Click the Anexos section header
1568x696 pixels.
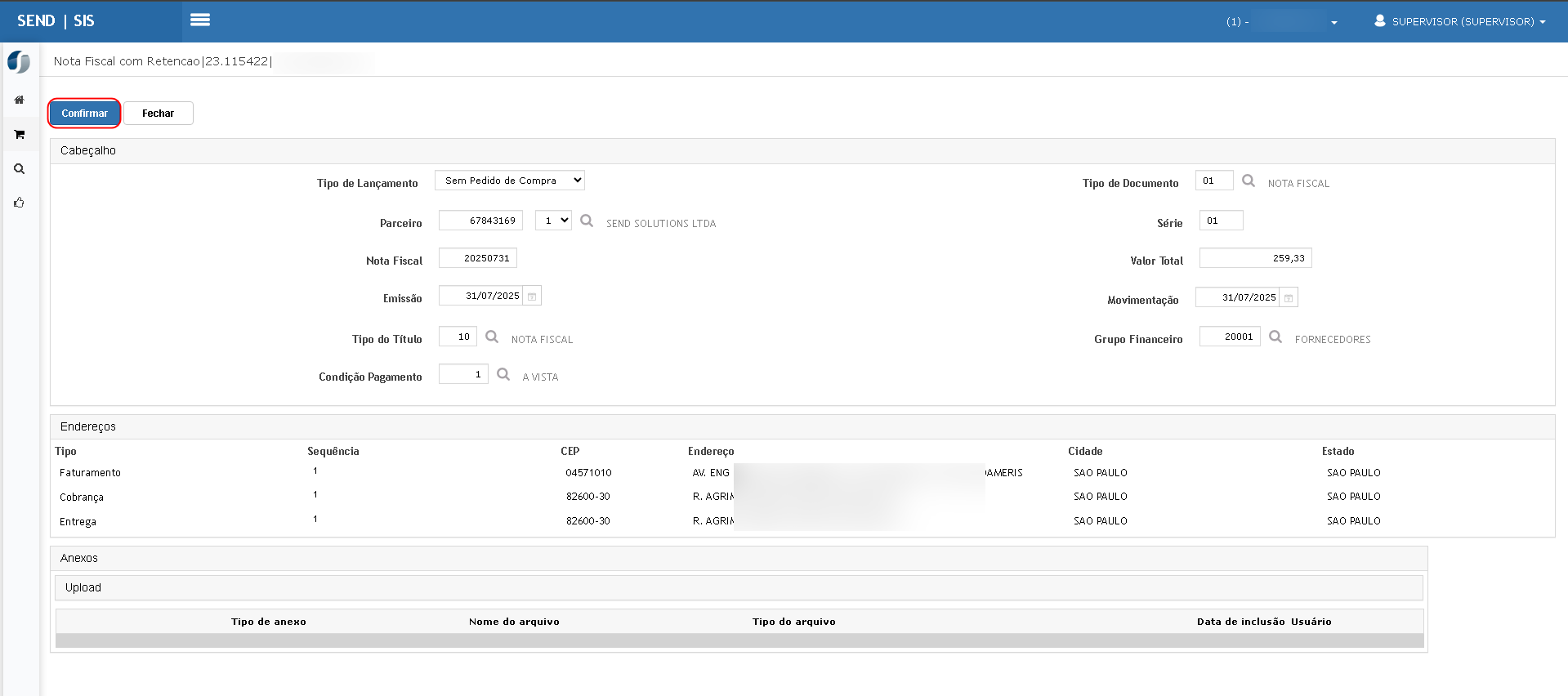pyautogui.click(x=739, y=559)
